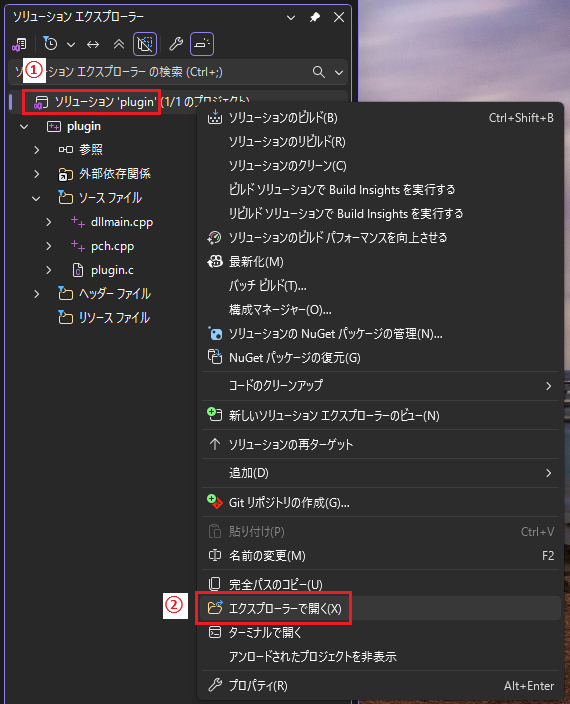Click the 完全パスのコピー copy icon
Image resolution: width=570 pixels, height=704 pixels.
click(x=215, y=584)
